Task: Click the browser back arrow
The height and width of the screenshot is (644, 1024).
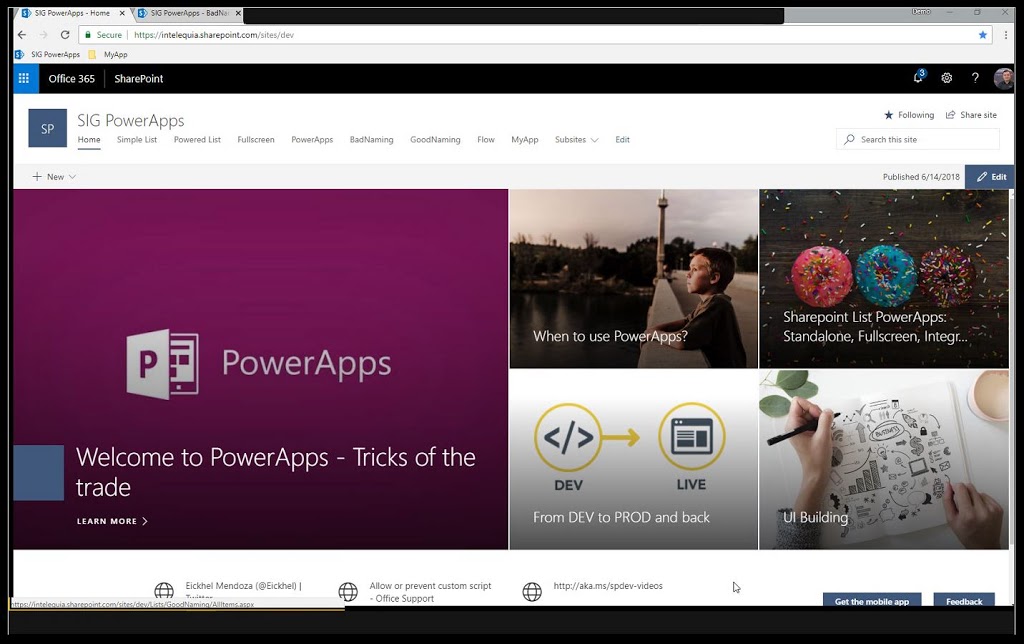Action: [x=22, y=35]
